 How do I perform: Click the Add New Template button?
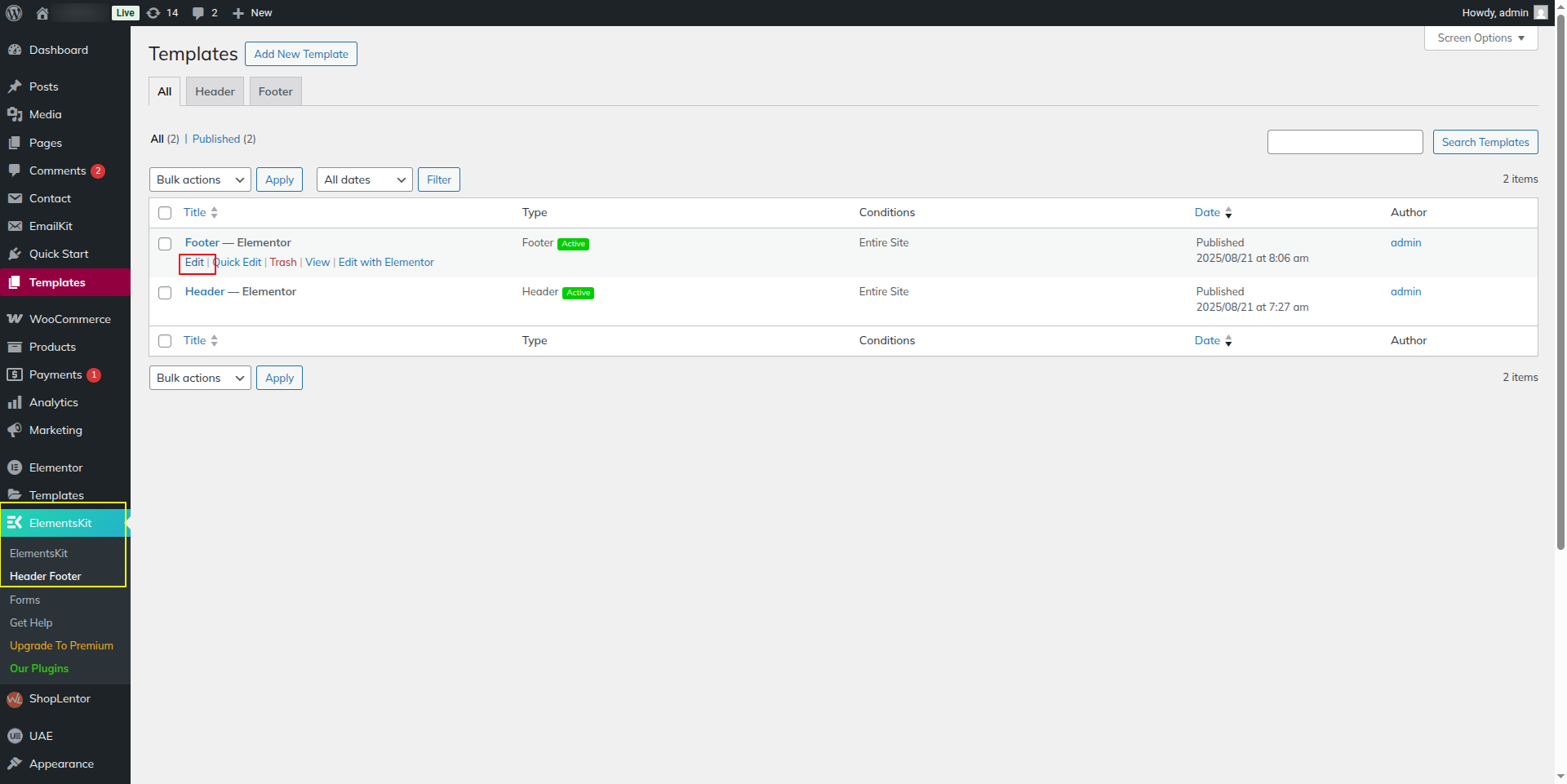tap(301, 54)
